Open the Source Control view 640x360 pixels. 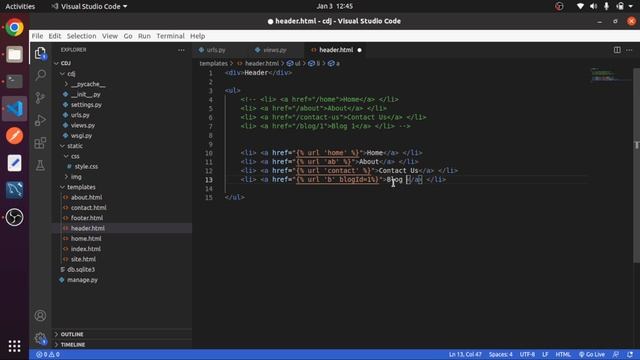click(40, 98)
